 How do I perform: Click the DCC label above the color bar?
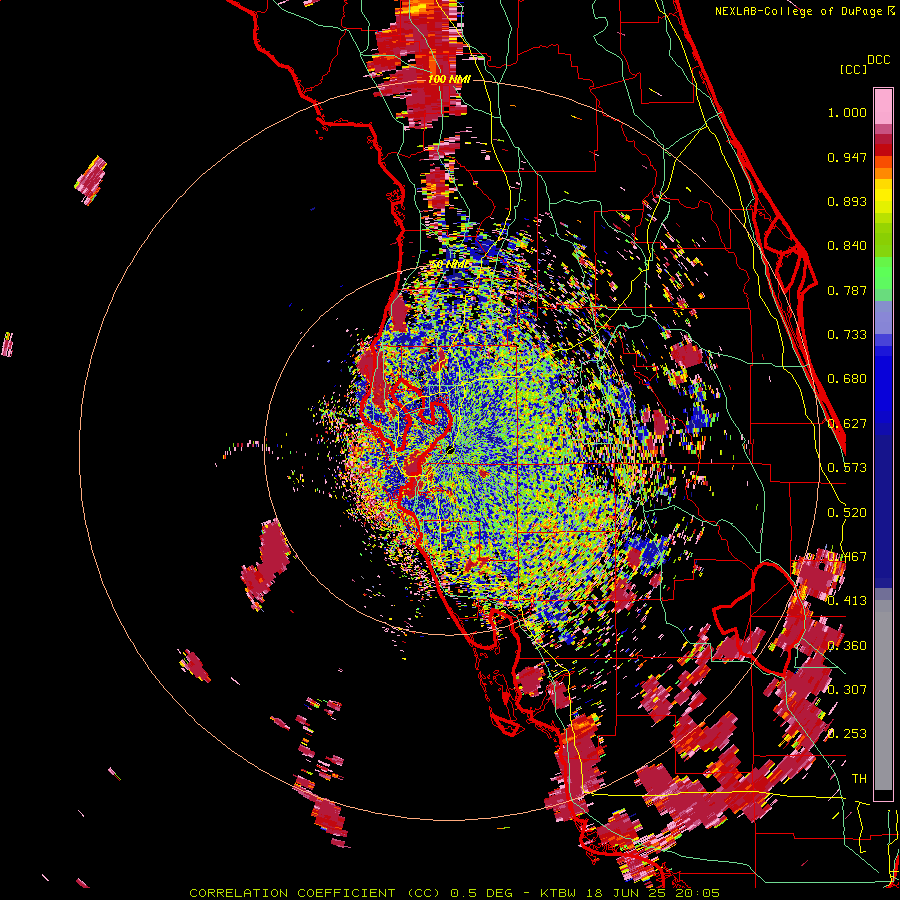click(878, 60)
